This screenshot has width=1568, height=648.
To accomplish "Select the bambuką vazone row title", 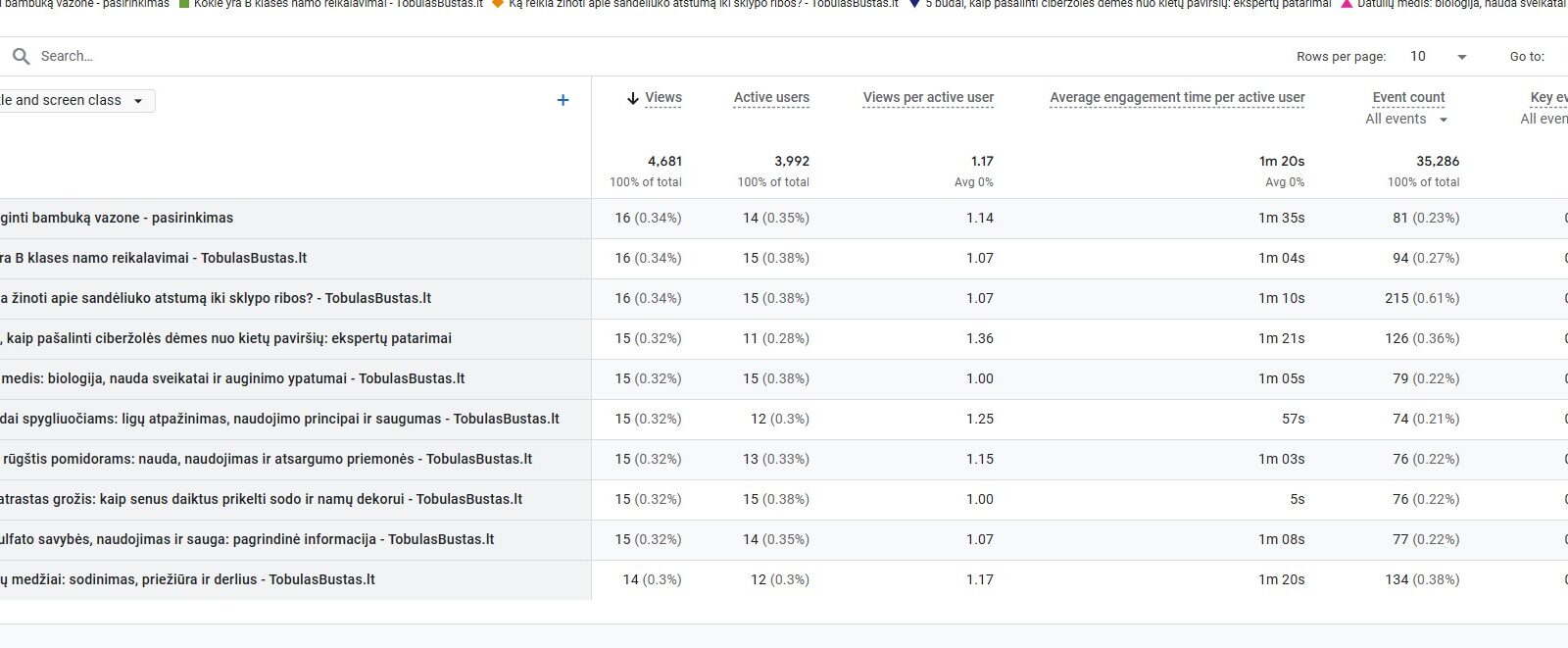I will coord(117,218).
